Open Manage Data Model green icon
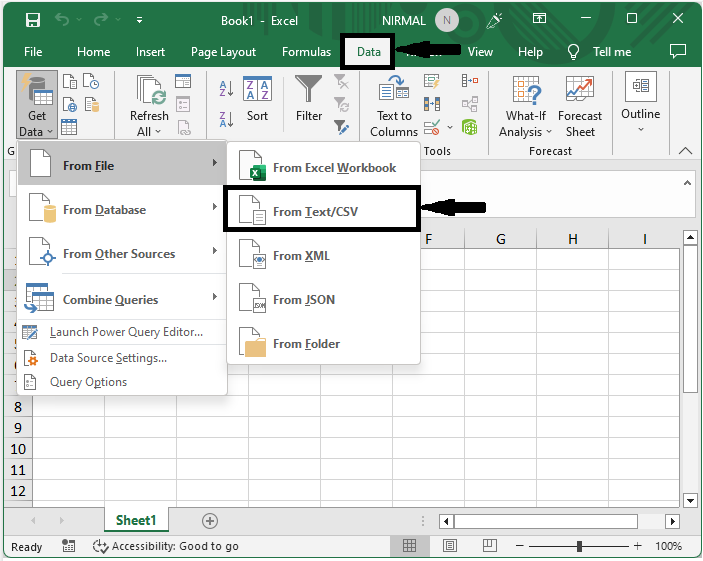Viewport: 703px width, 561px height. click(470, 127)
